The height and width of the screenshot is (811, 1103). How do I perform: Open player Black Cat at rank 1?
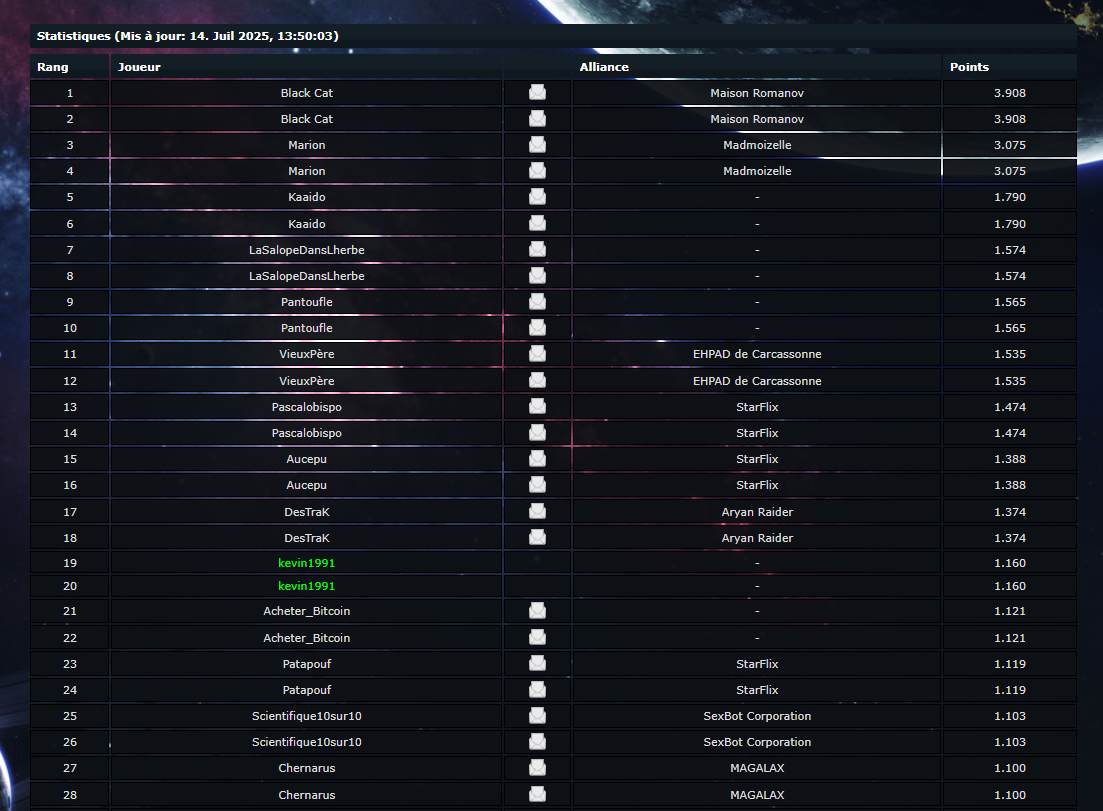tap(307, 93)
